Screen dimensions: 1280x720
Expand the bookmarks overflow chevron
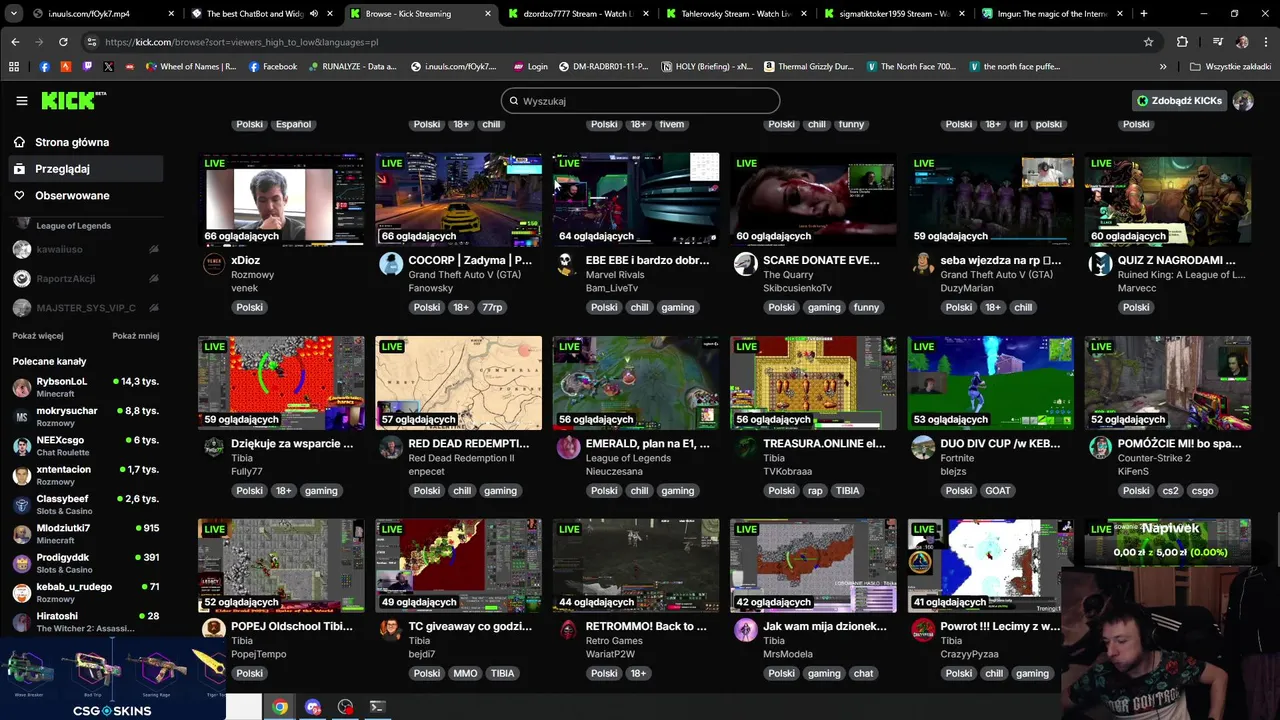(x=1162, y=66)
